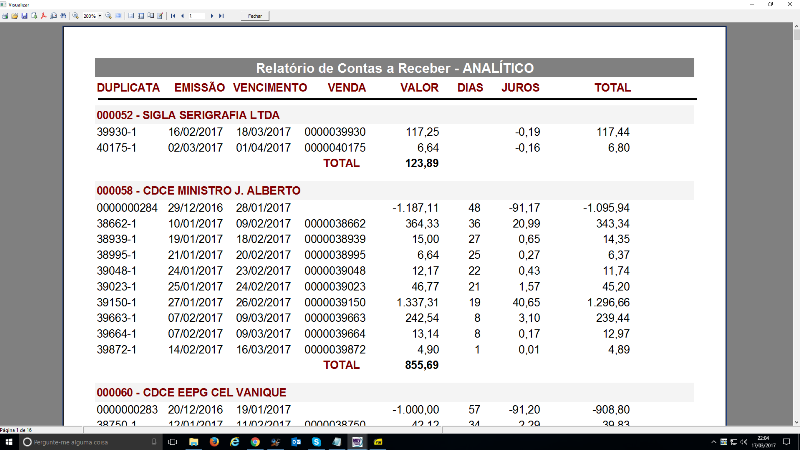Click the value 1.337,31
This screenshot has width=800, height=450.
[417, 303]
